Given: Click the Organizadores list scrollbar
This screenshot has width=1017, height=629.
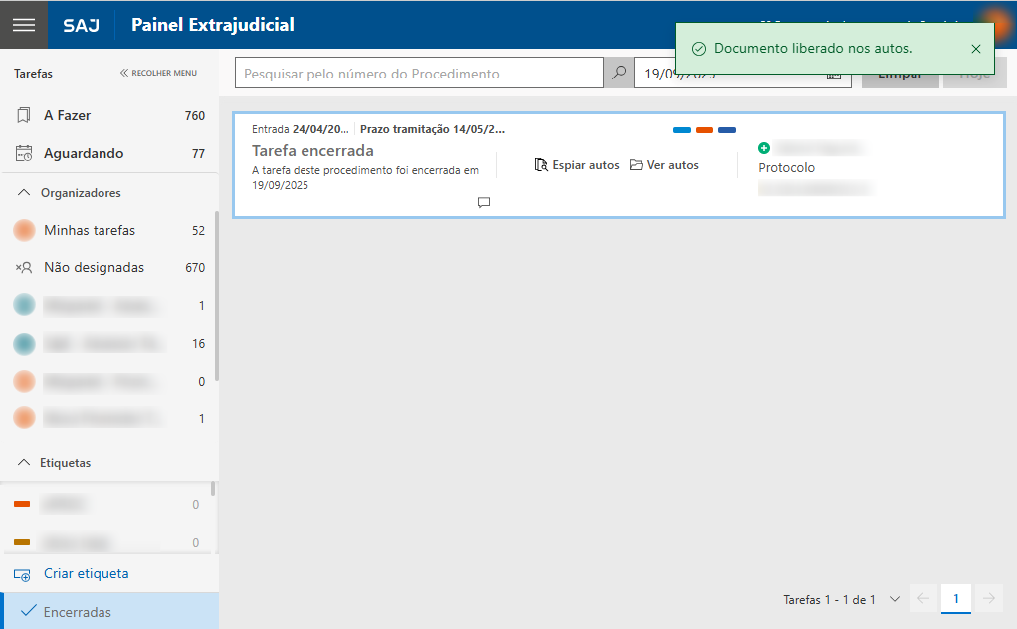Looking at the screenshot, I should tap(217, 296).
